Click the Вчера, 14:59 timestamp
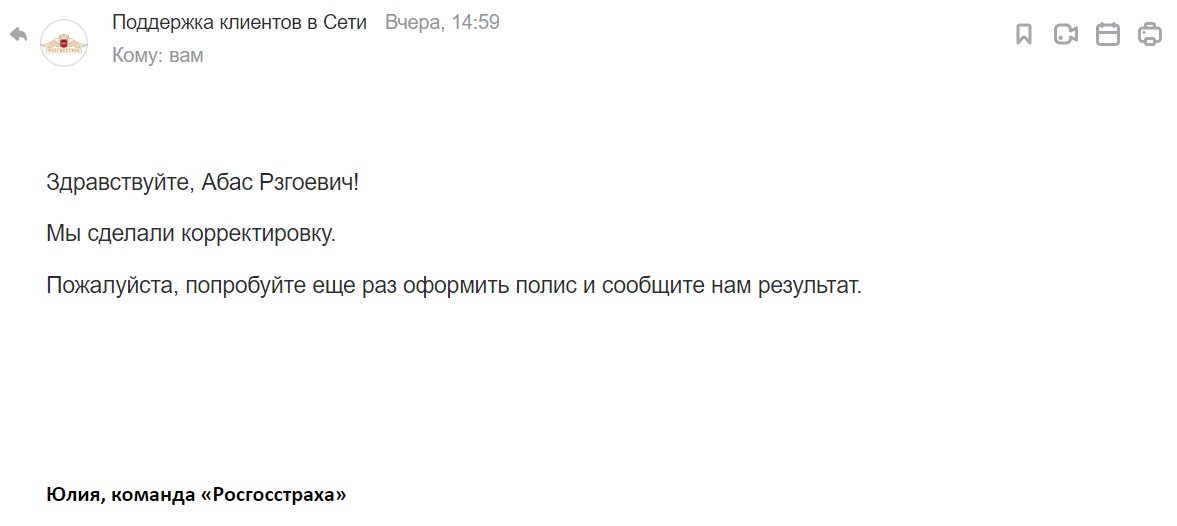 click(x=442, y=23)
